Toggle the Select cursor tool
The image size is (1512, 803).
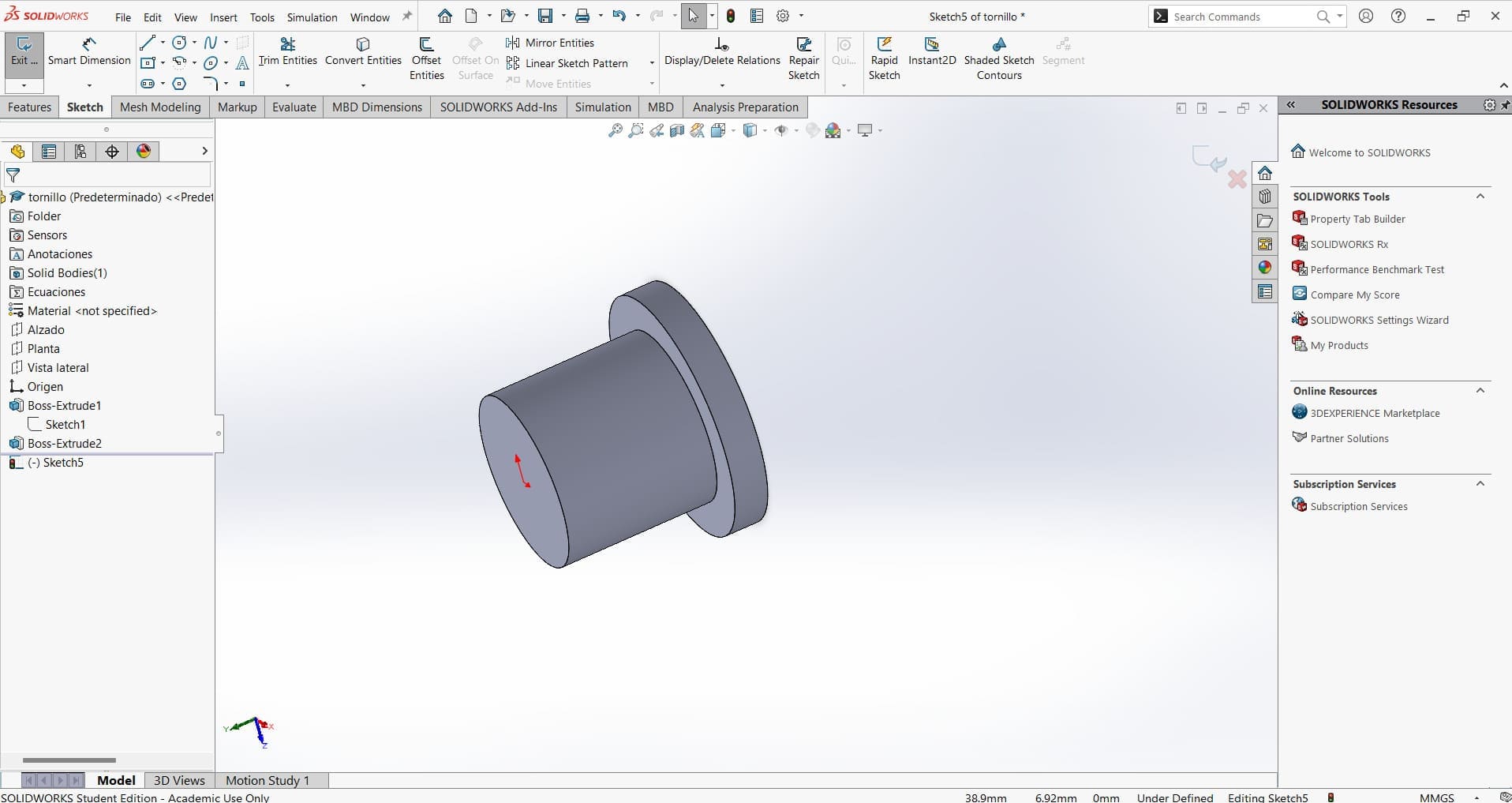click(x=693, y=16)
